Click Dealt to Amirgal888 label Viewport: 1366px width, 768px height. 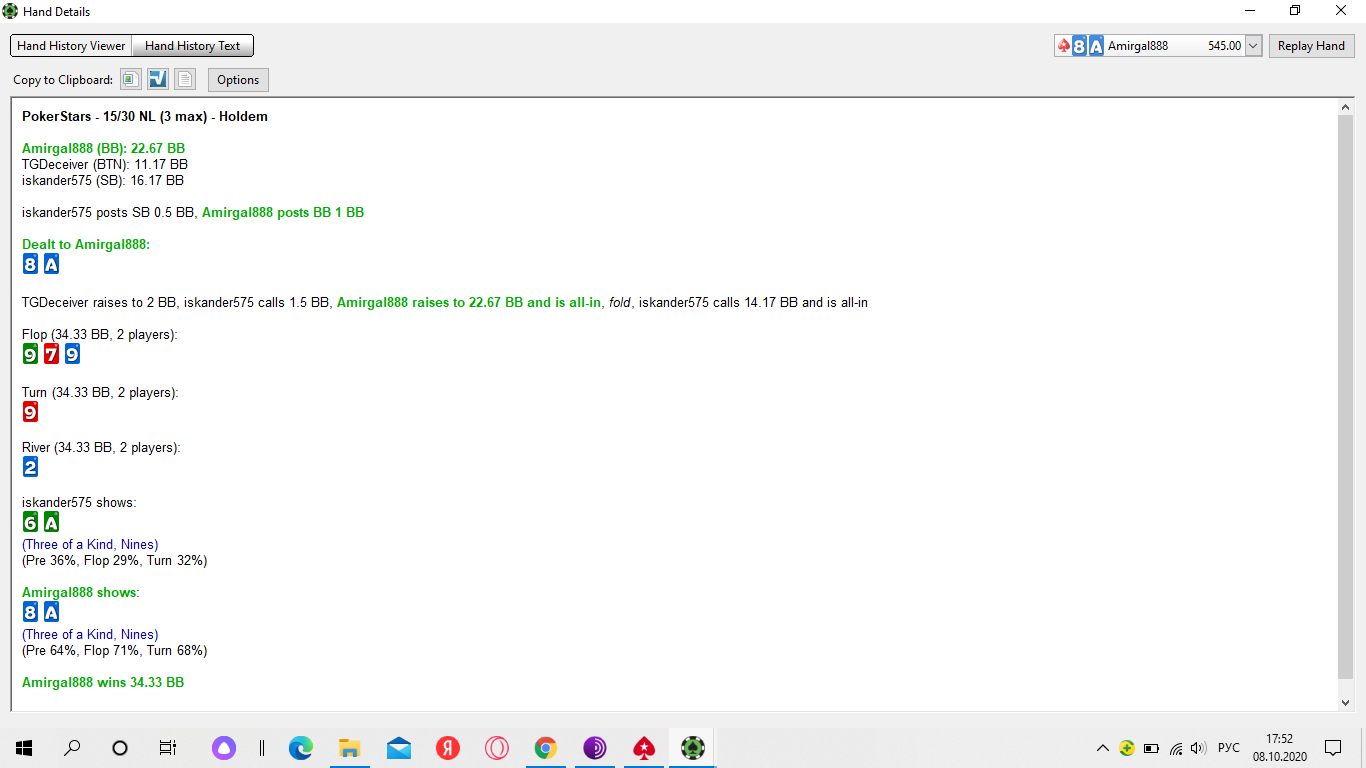pos(86,245)
